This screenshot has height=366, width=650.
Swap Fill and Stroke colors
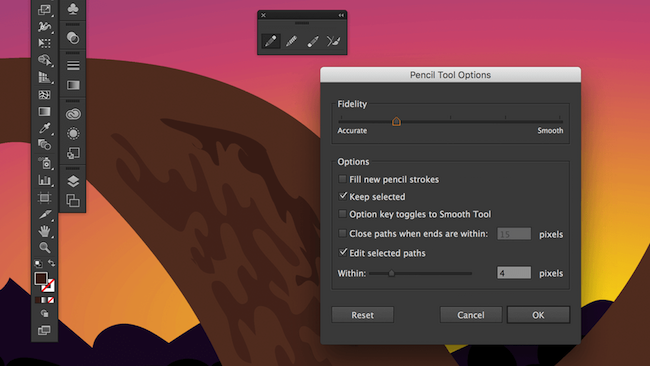51,263
